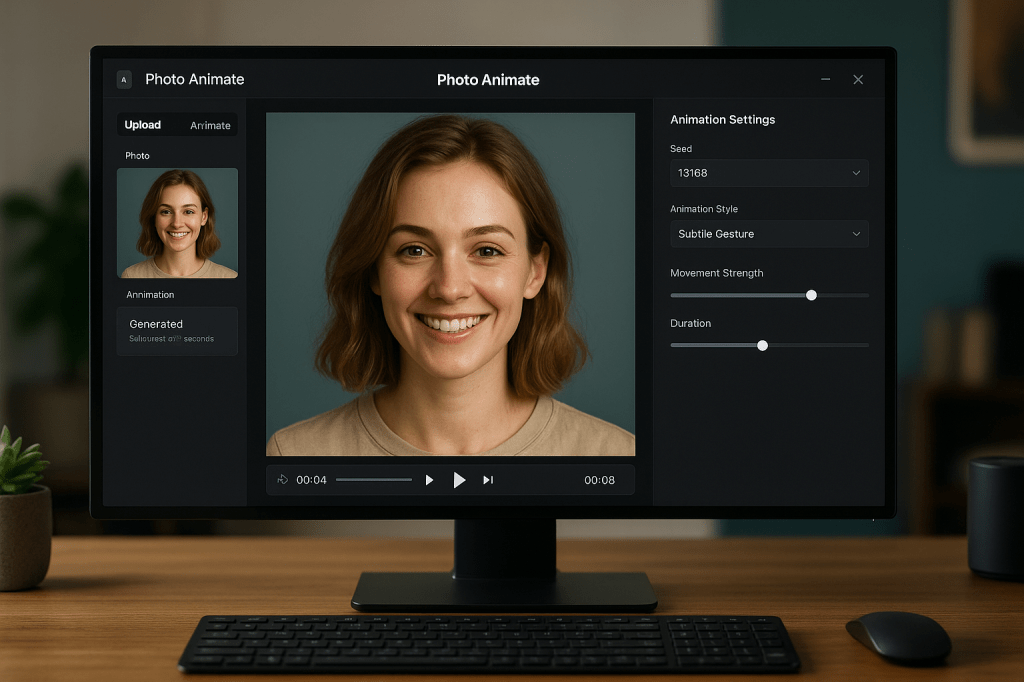Minimize the Photo Animate window
The height and width of the screenshot is (682, 1024).
825,80
